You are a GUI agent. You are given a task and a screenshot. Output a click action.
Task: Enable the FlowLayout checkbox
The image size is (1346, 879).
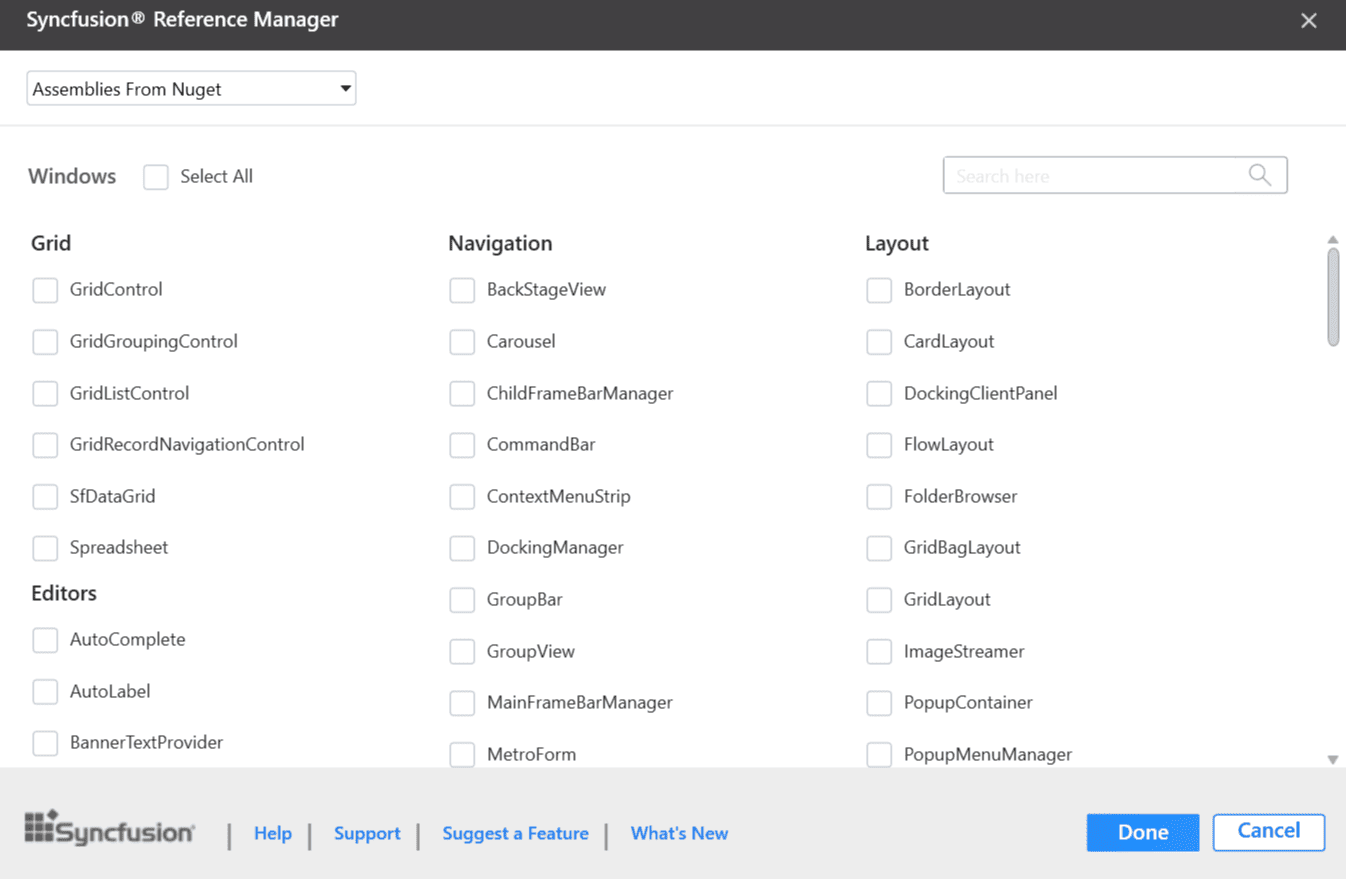[x=879, y=445]
